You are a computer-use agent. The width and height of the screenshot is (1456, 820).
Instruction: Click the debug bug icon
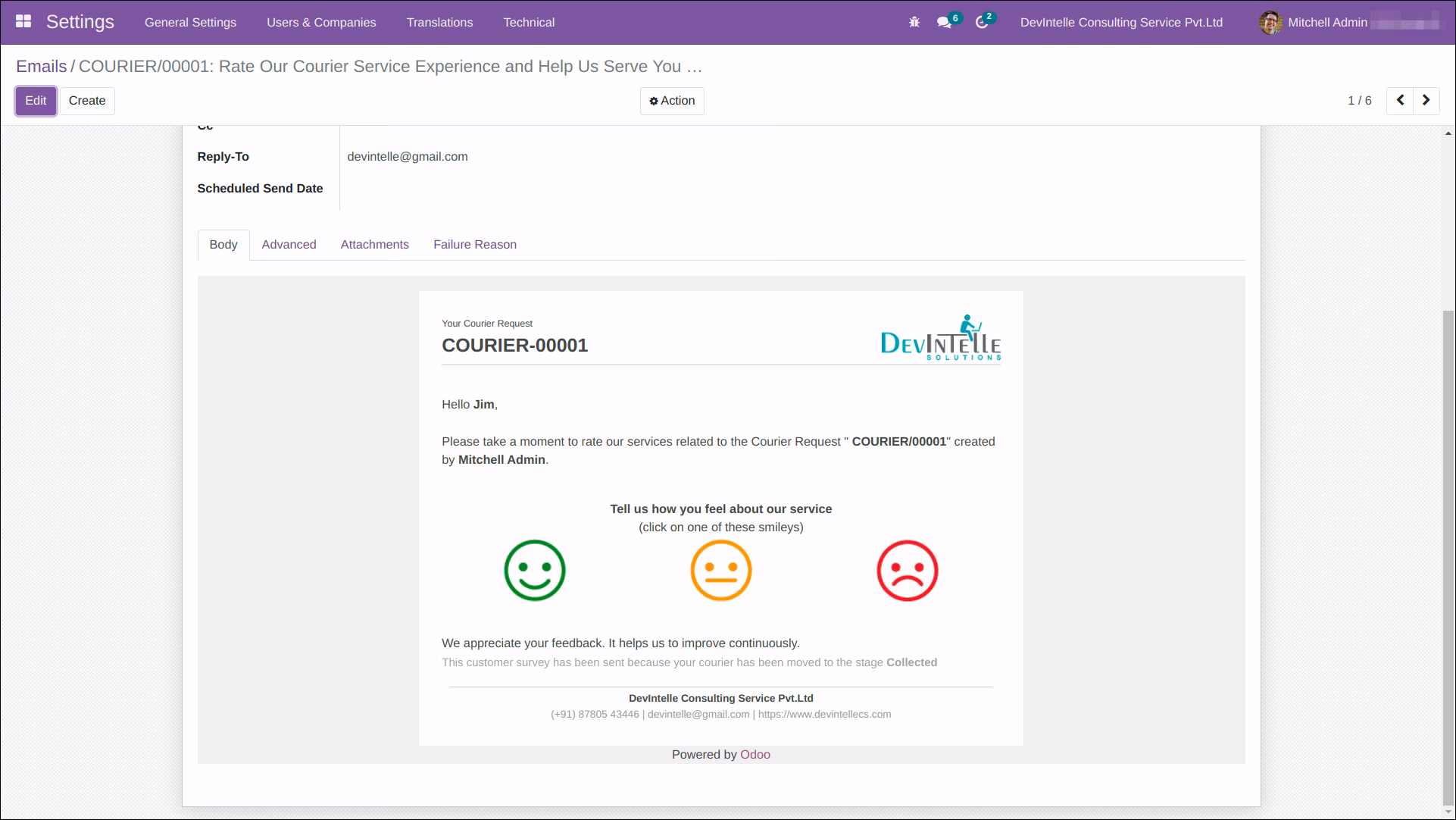click(914, 23)
